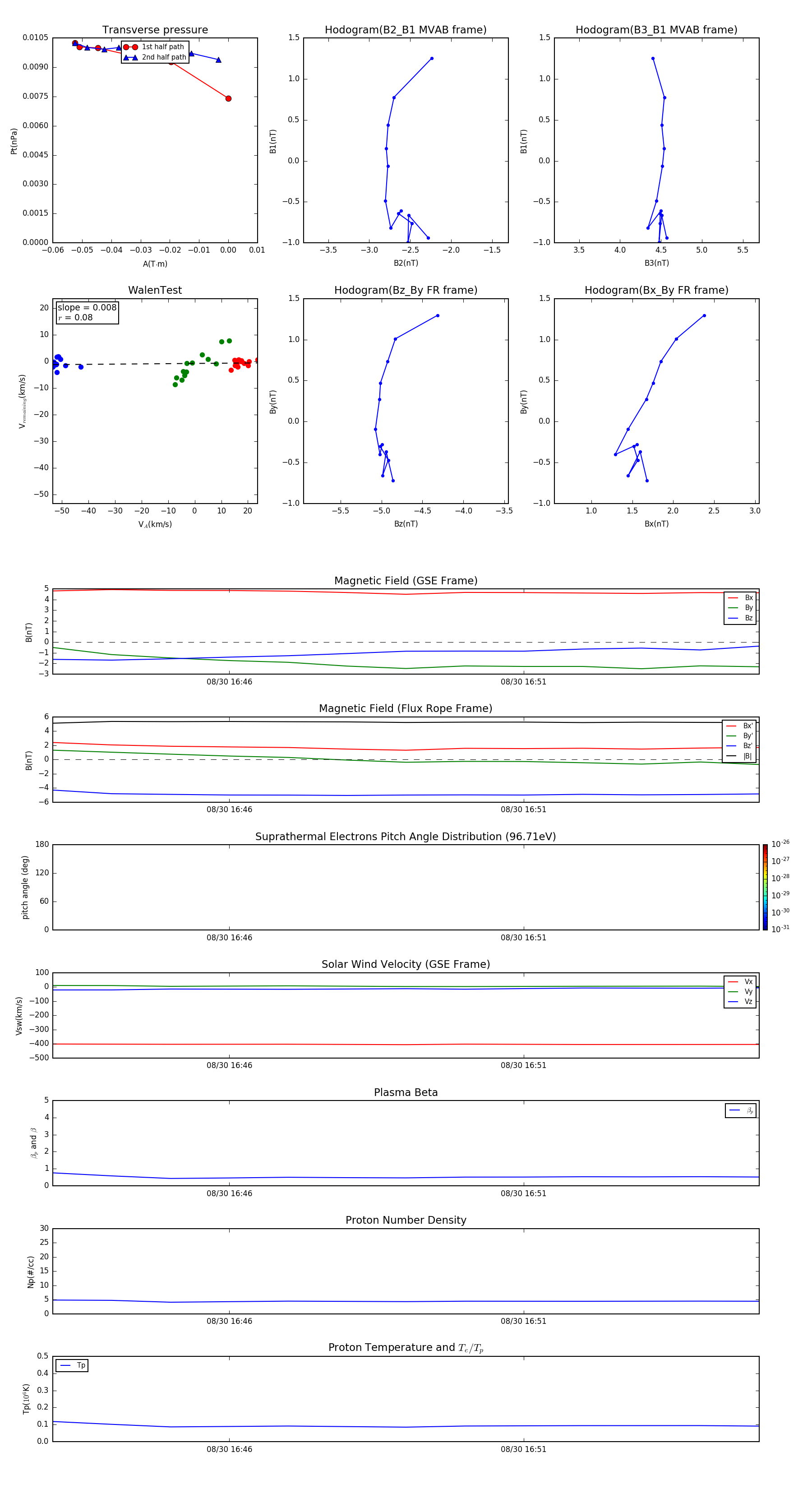The image size is (812, 1489).
Task: Click "08/30 16:51" tick under the Proton Temperature panel
Action: (x=524, y=1449)
